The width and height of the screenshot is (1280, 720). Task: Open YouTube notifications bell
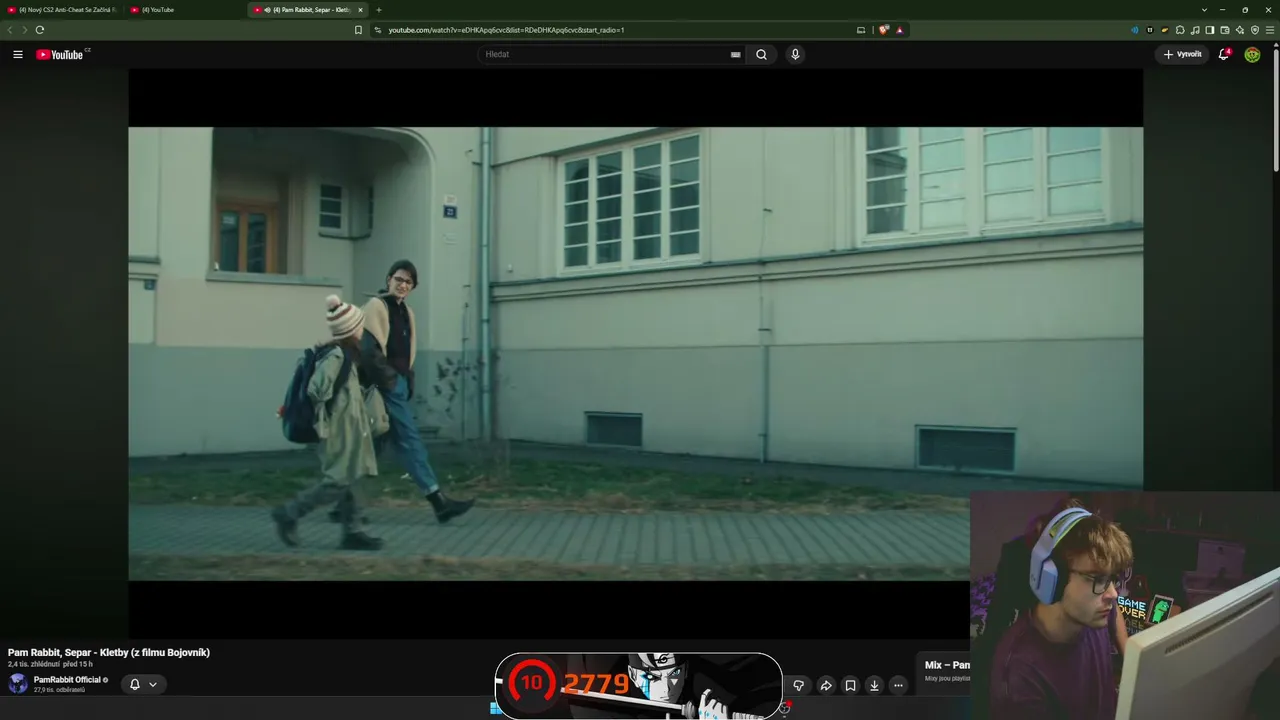pos(1223,55)
